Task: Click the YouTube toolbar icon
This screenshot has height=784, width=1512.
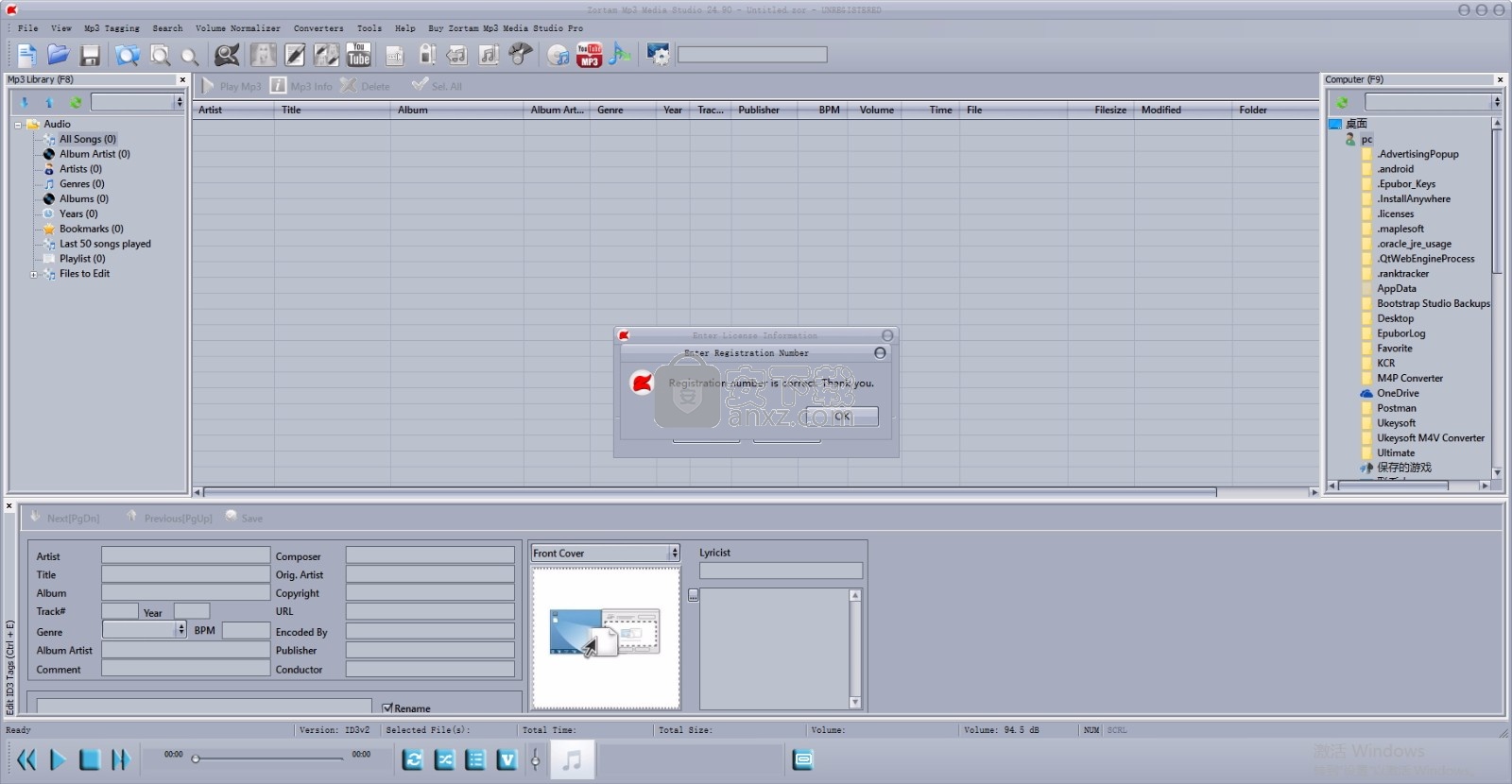Action: pyautogui.click(x=359, y=54)
